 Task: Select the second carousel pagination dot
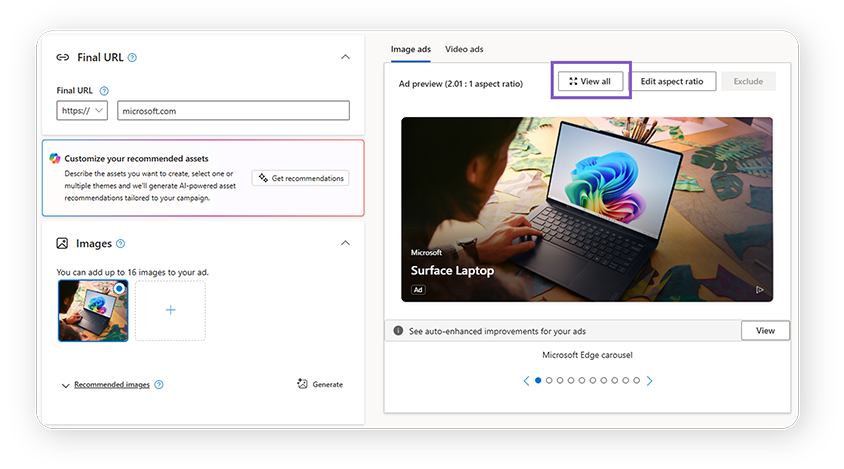tap(549, 381)
